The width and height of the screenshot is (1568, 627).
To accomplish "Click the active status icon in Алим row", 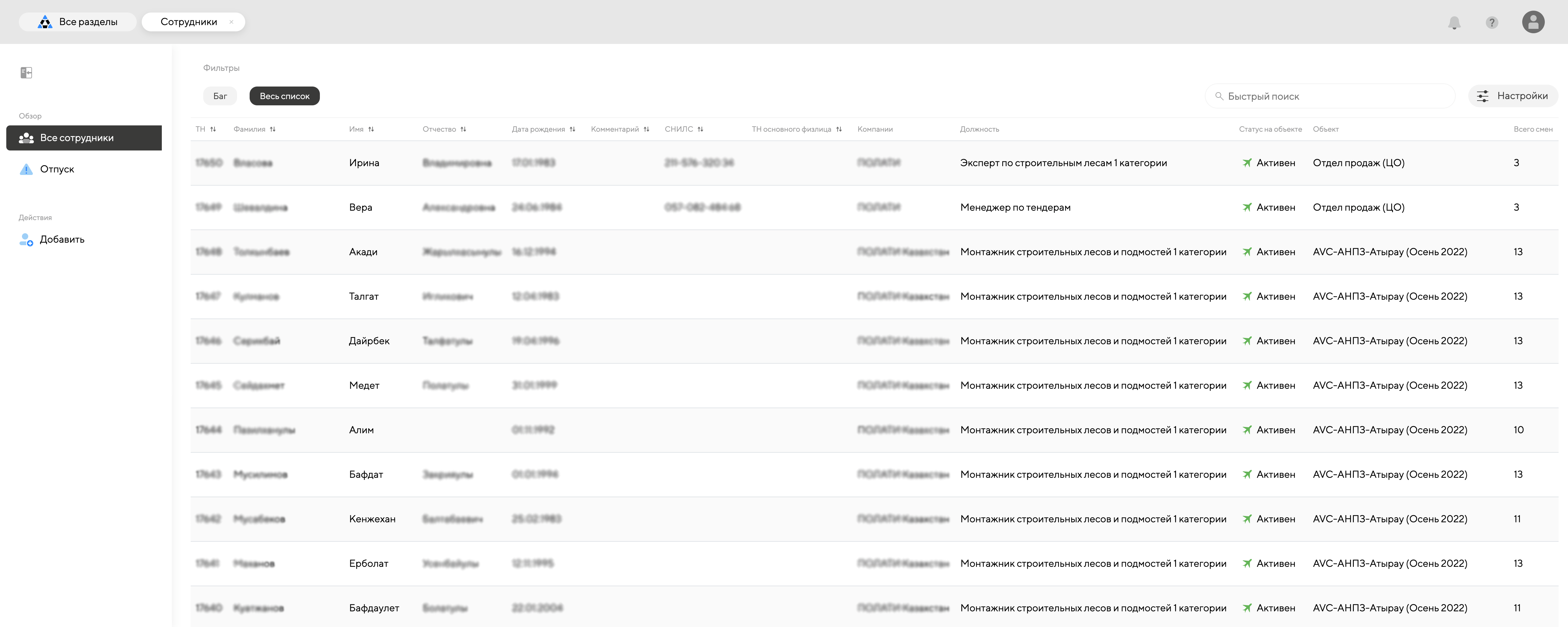I will pyautogui.click(x=1247, y=430).
